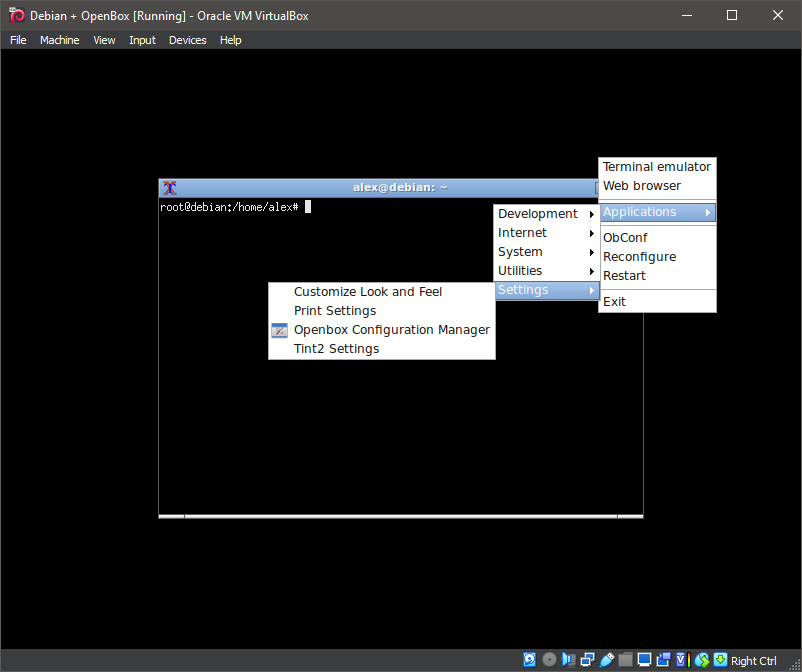Image resolution: width=802 pixels, height=672 pixels.
Task: Expand the Internet submenu arrow
Action: (x=591, y=233)
